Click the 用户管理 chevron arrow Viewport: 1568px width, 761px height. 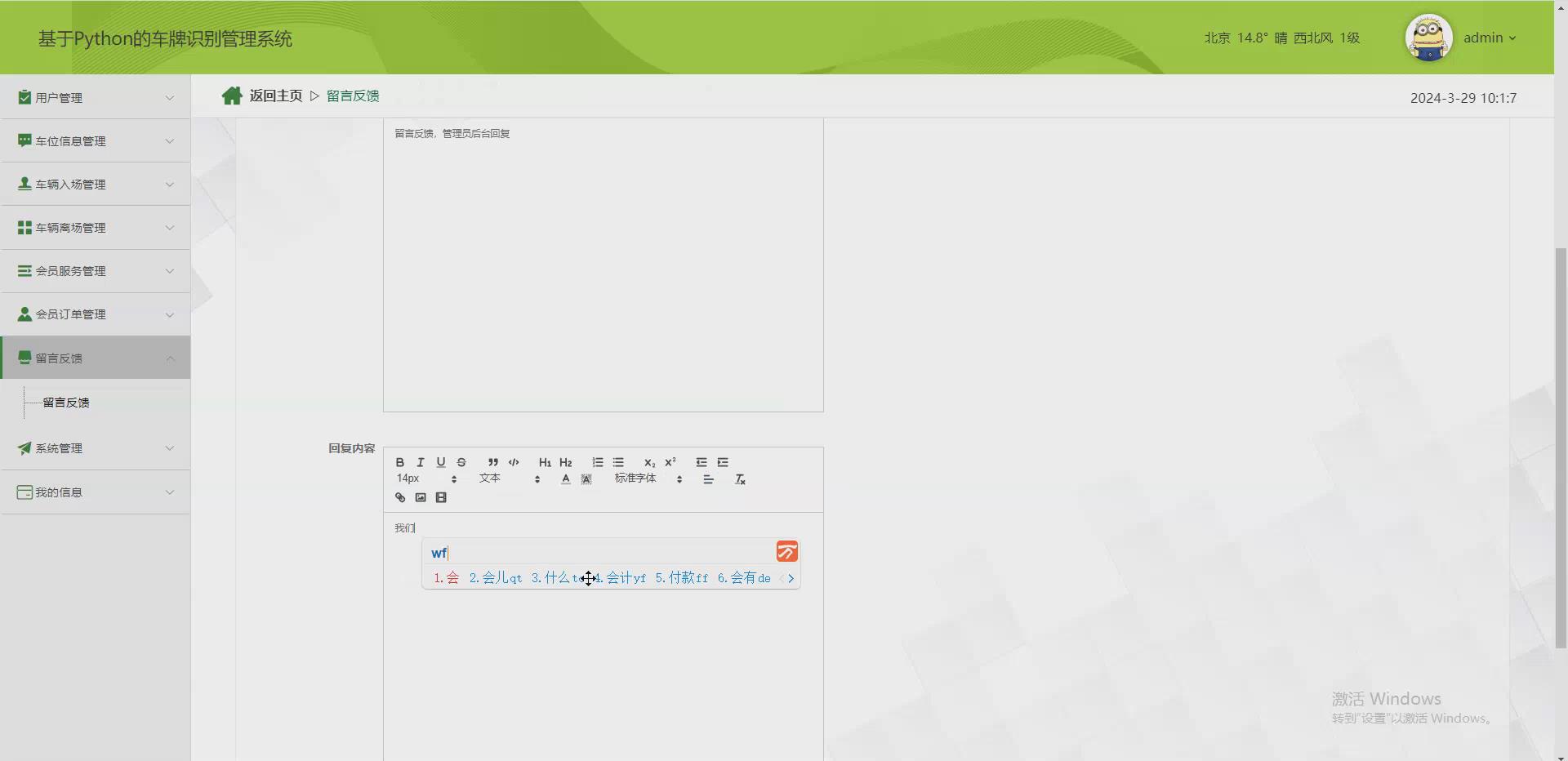pyautogui.click(x=170, y=98)
